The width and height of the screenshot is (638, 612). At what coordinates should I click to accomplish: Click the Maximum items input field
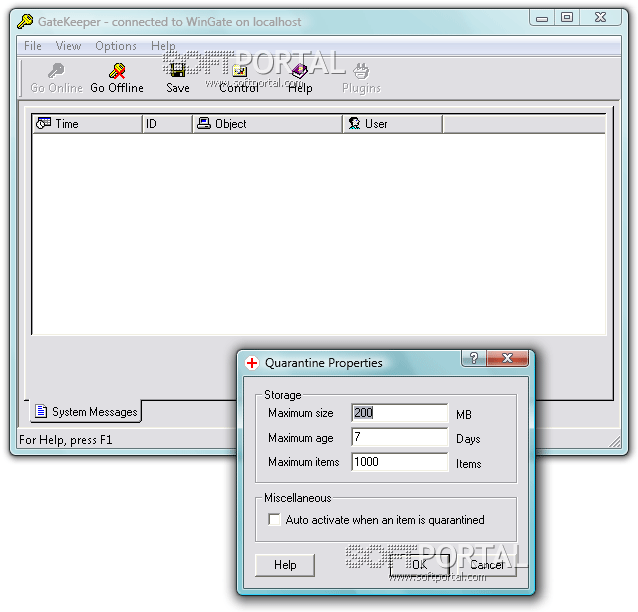(x=400, y=462)
